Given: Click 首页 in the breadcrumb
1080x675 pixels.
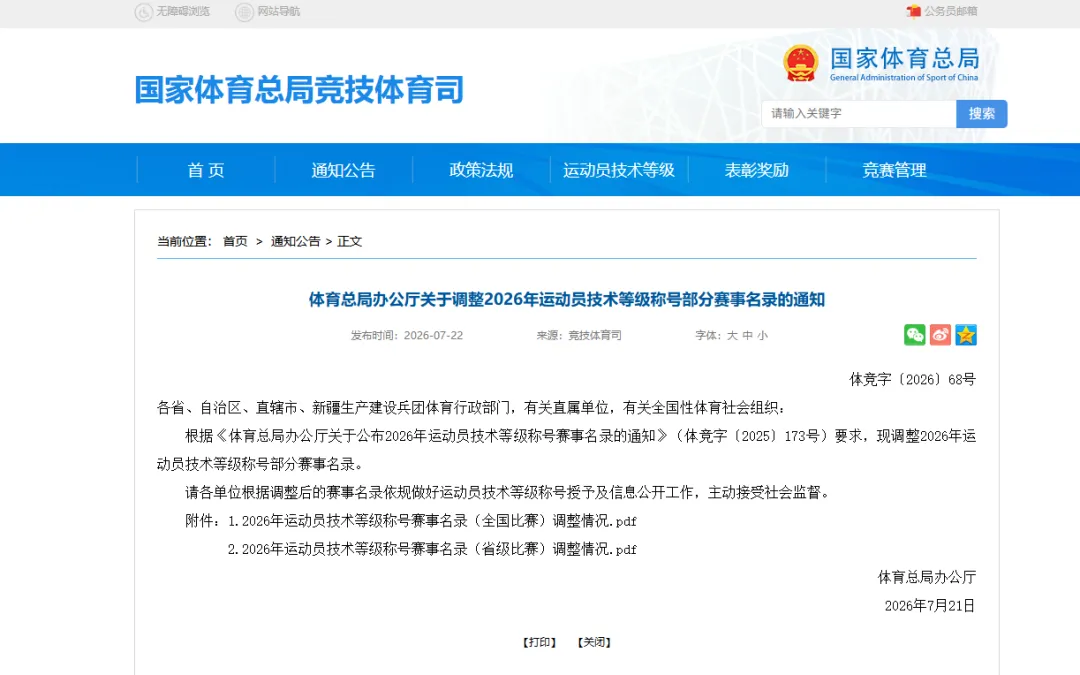Looking at the screenshot, I should point(235,241).
